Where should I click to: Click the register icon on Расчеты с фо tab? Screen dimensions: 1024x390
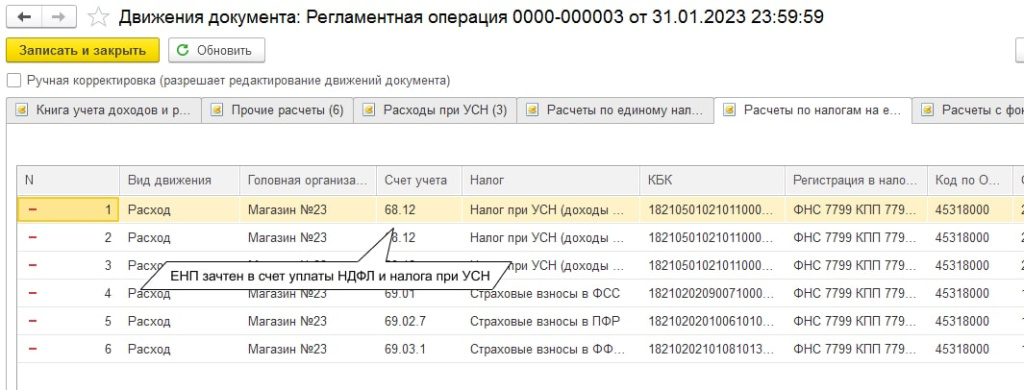point(927,110)
